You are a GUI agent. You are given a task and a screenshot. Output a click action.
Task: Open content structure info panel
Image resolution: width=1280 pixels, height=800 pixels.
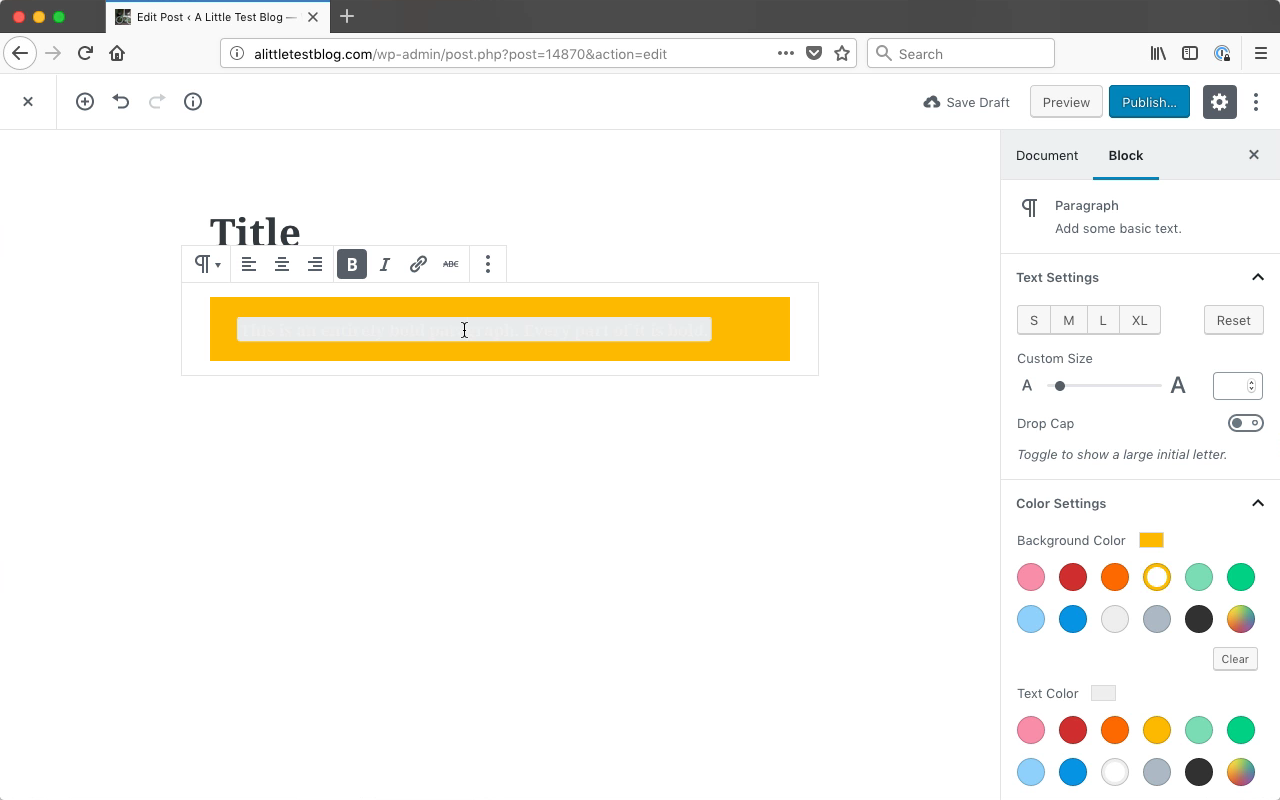pos(193,101)
